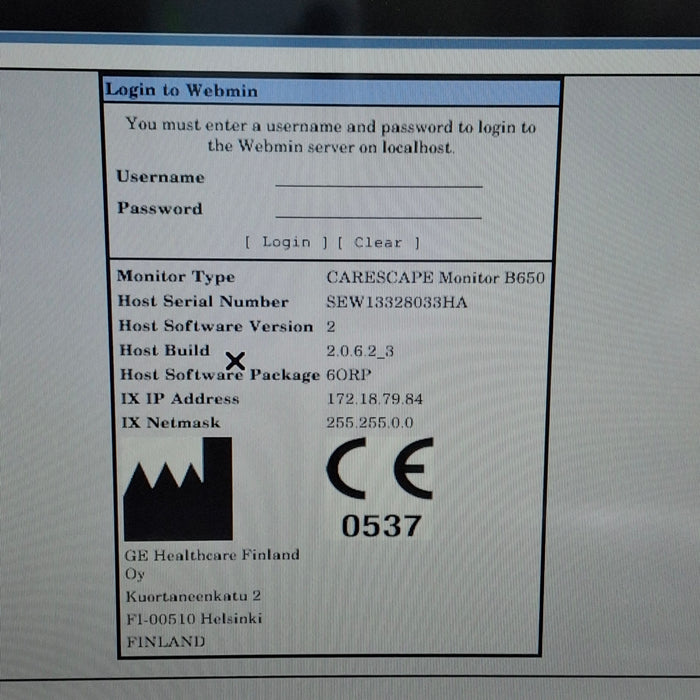
Task: Select the CARESCAPE Monitor B650 value
Action: [x=435, y=278]
